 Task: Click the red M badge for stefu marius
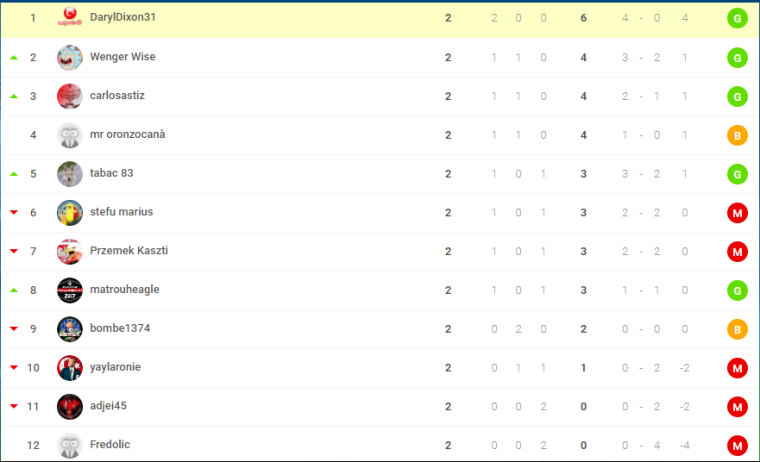pos(737,213)
